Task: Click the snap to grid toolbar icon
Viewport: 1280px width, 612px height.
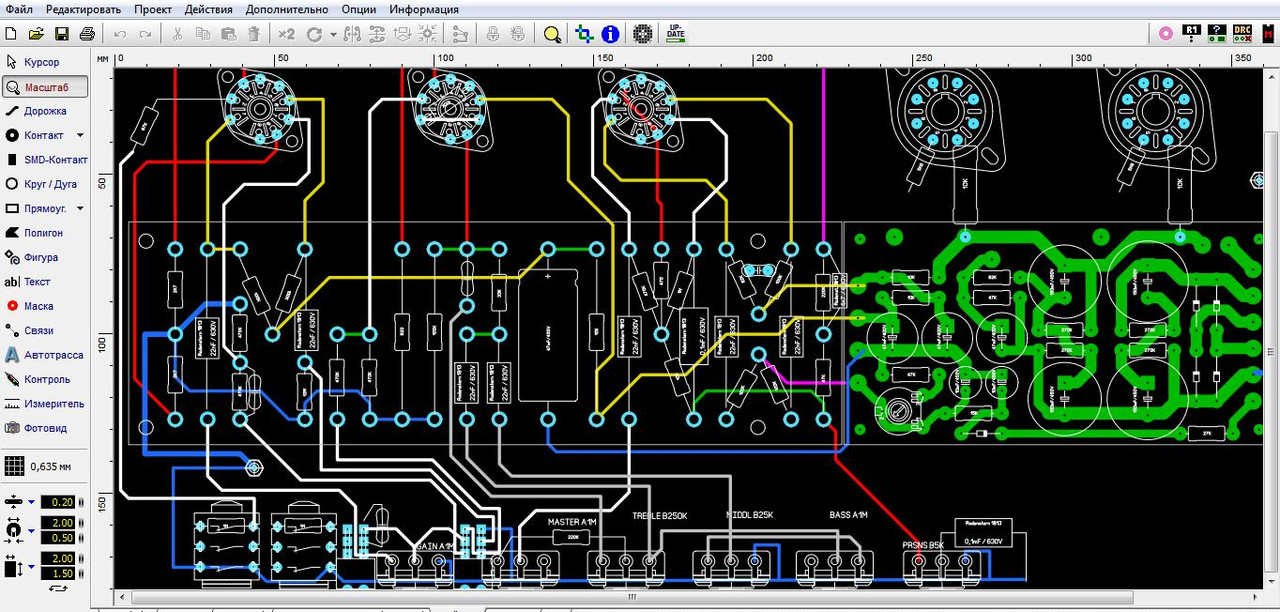Action: pyautogui.click(x=427, y=34)
